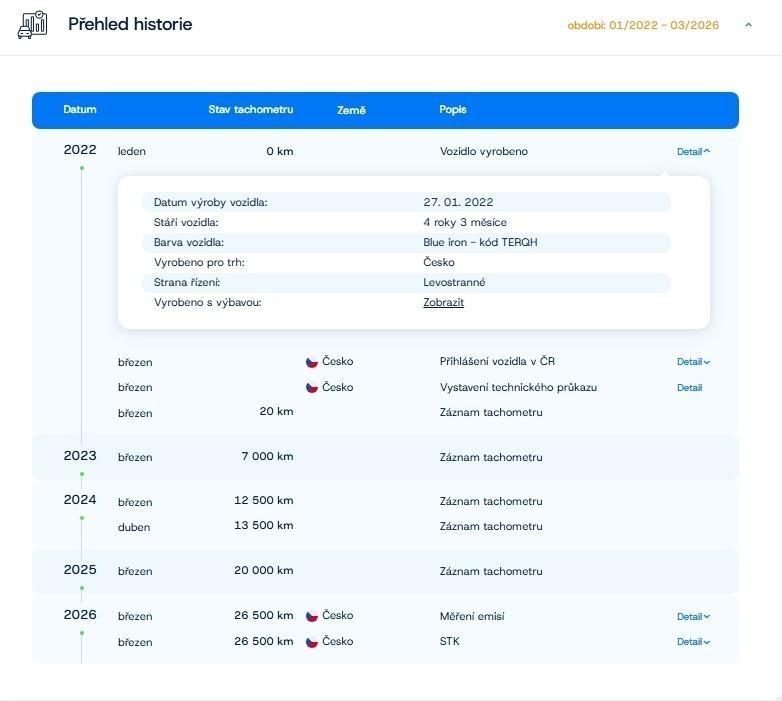Click the Popis column header
Screen dimensions: 782x701
453,109
